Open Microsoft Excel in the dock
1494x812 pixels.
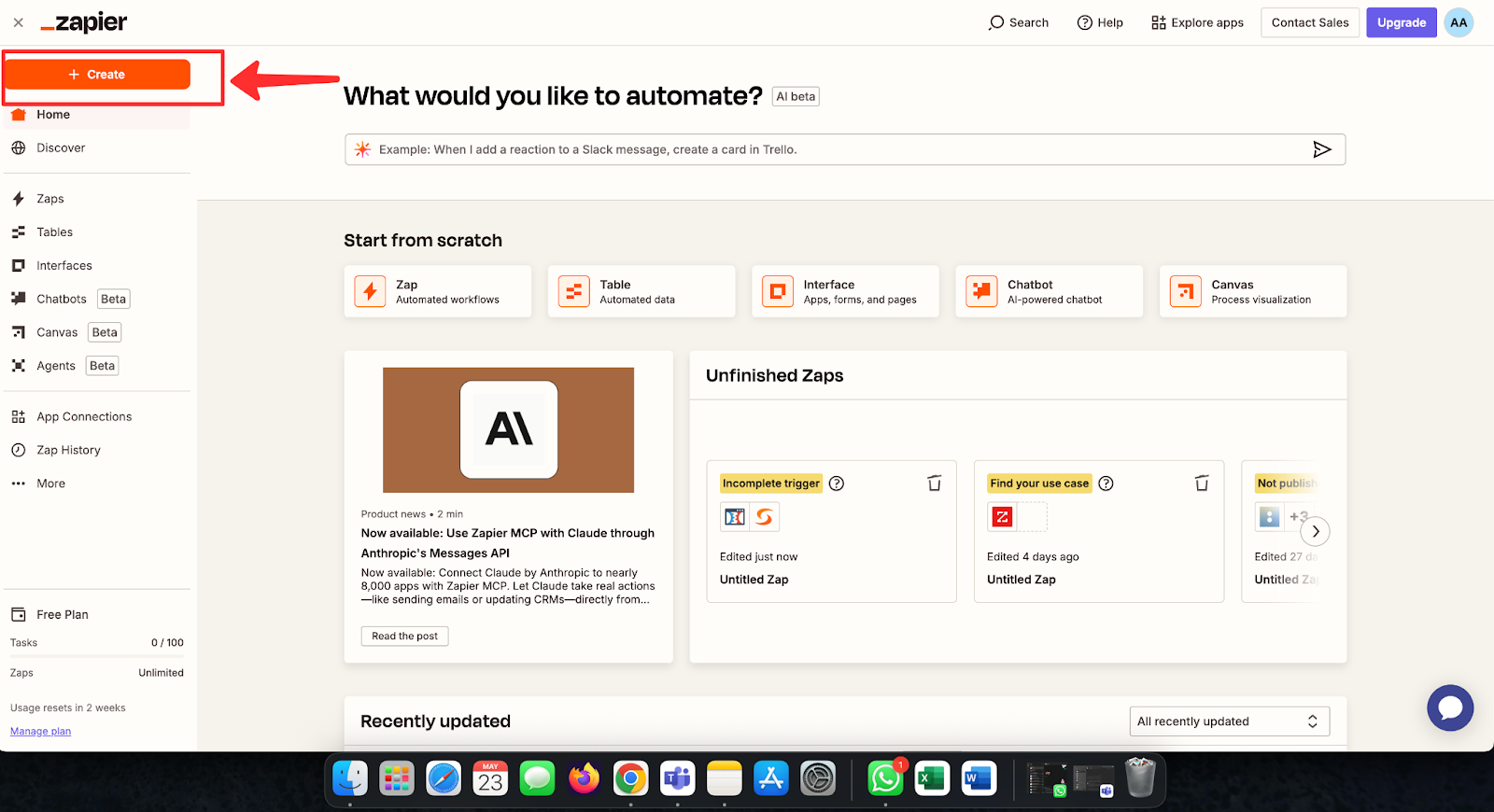pyautogui.click(x=932, y=778)
